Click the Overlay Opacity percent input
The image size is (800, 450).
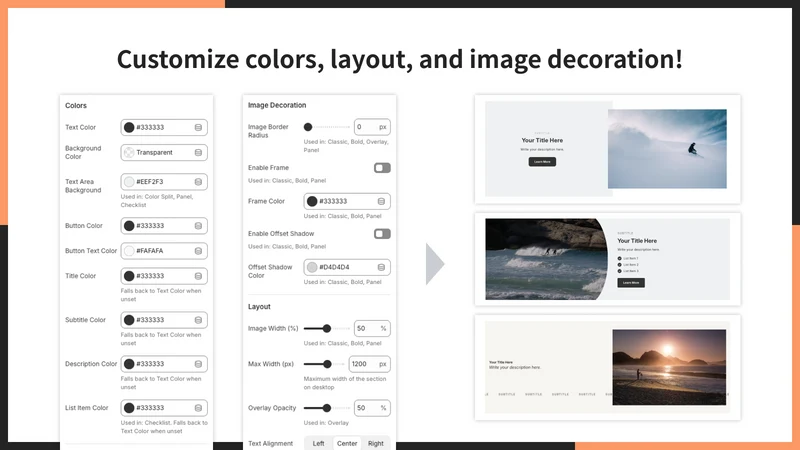(x=372, y=408)
